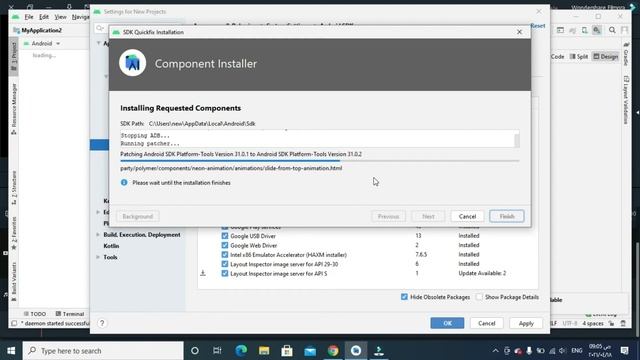Open the Terminal tool window tab
640x360 pixels.
(x=70, y=313)
